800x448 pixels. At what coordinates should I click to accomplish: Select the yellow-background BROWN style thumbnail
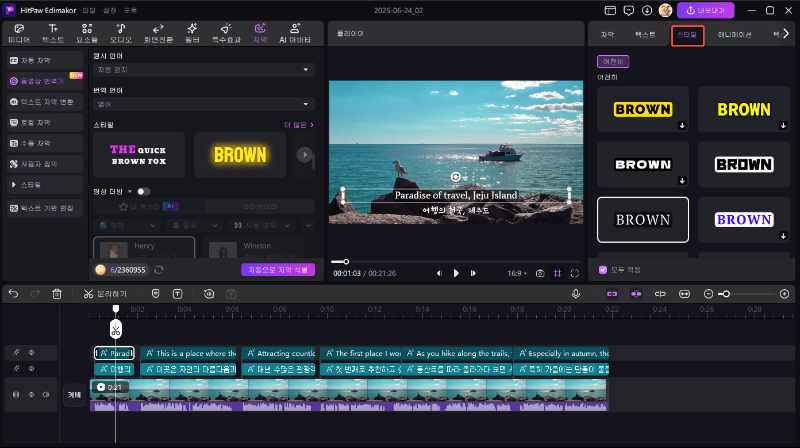(643, 109)
